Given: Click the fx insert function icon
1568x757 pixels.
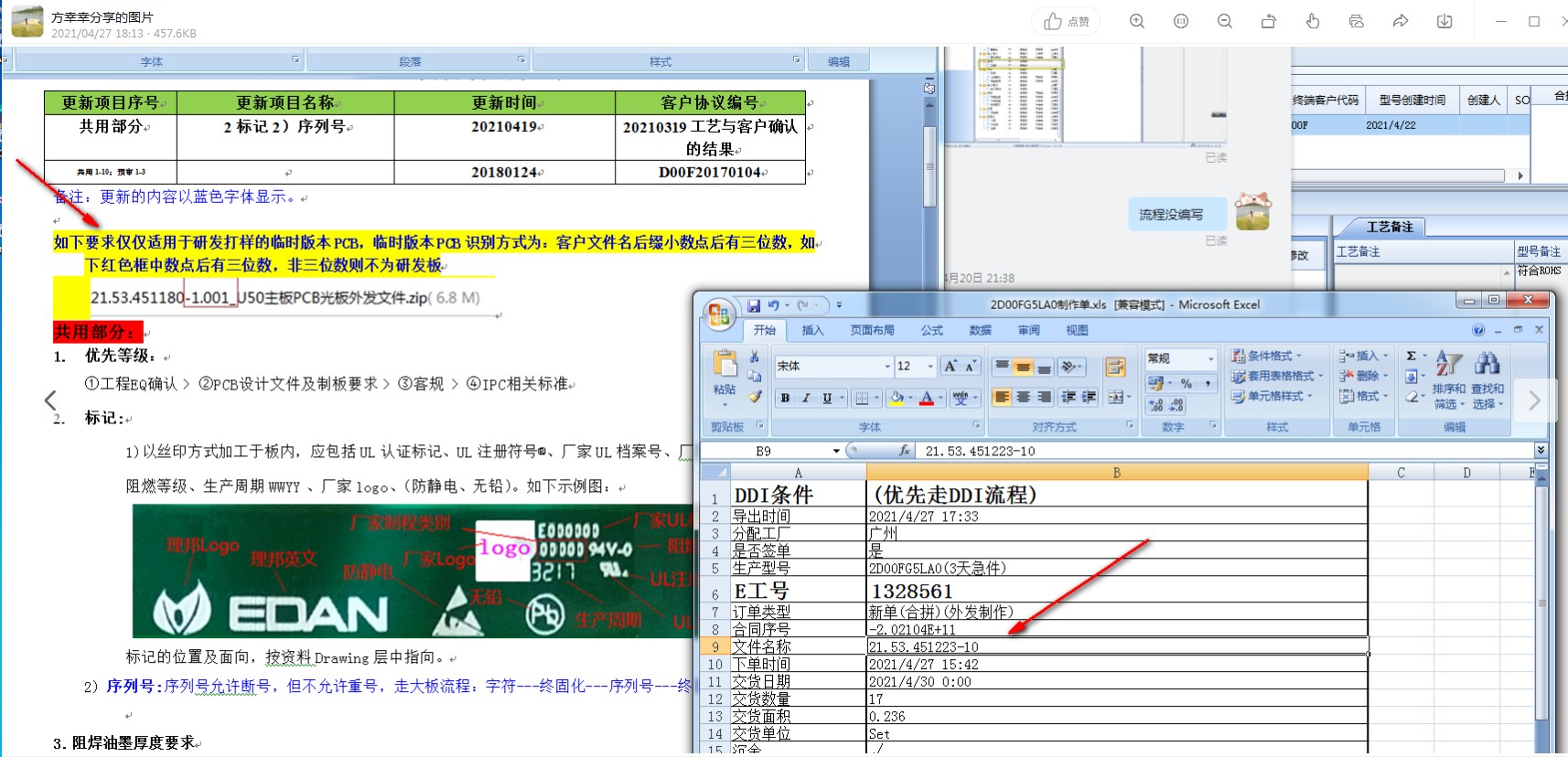Looking at the screenshot, I should tap(905, 451).
